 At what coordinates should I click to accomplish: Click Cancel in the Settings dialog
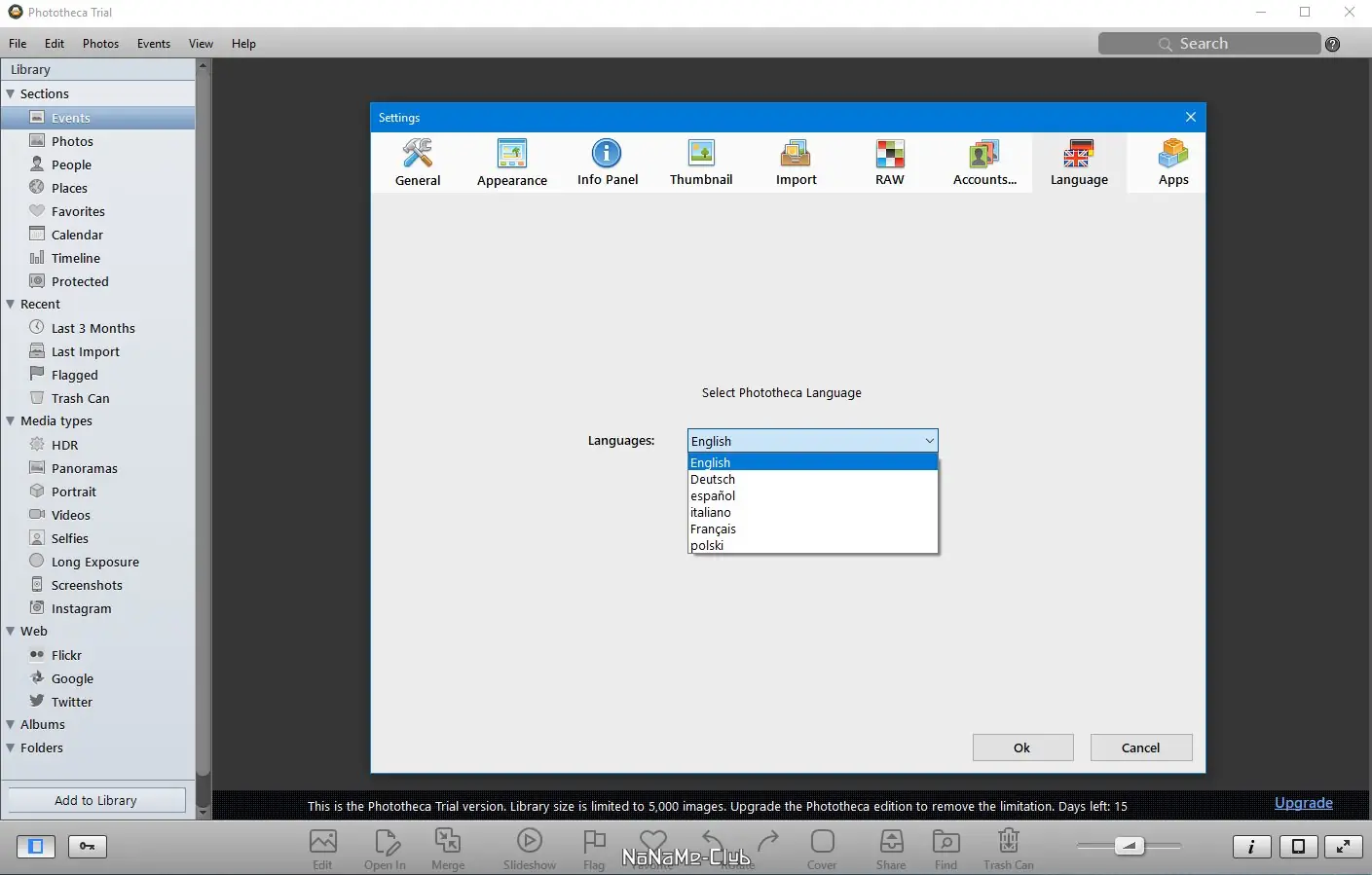[1141, 747]
